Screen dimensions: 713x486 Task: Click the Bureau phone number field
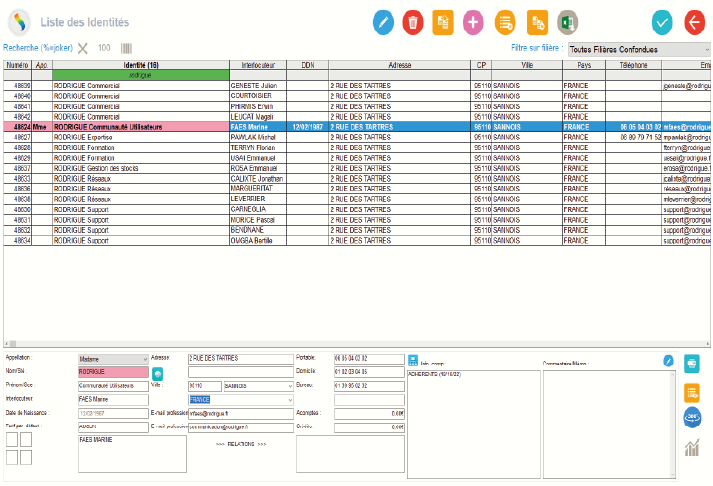click(369, 386)
